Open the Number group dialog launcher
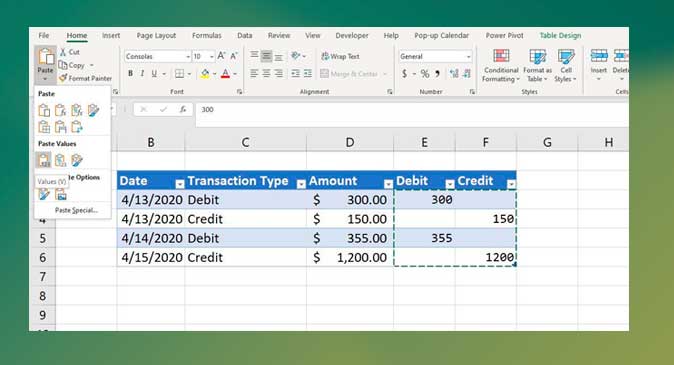The width and height of the screenshot is (674, 365). pos(472,92)
